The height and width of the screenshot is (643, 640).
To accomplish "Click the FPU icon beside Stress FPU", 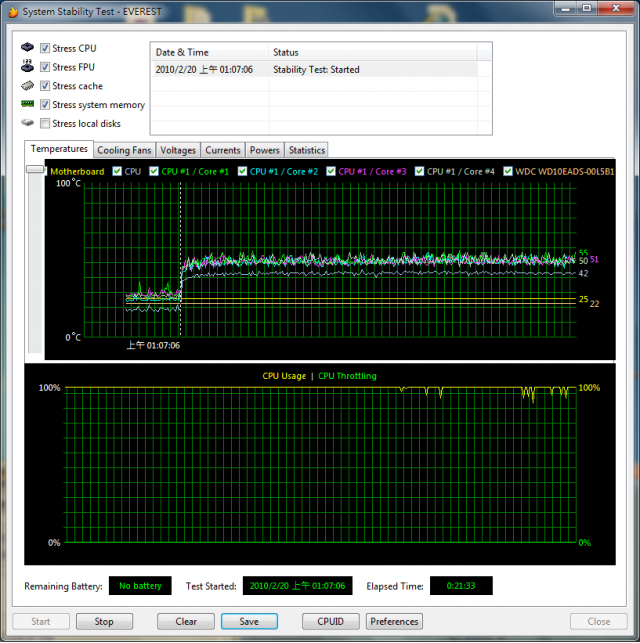I will [x=27, y=66].
